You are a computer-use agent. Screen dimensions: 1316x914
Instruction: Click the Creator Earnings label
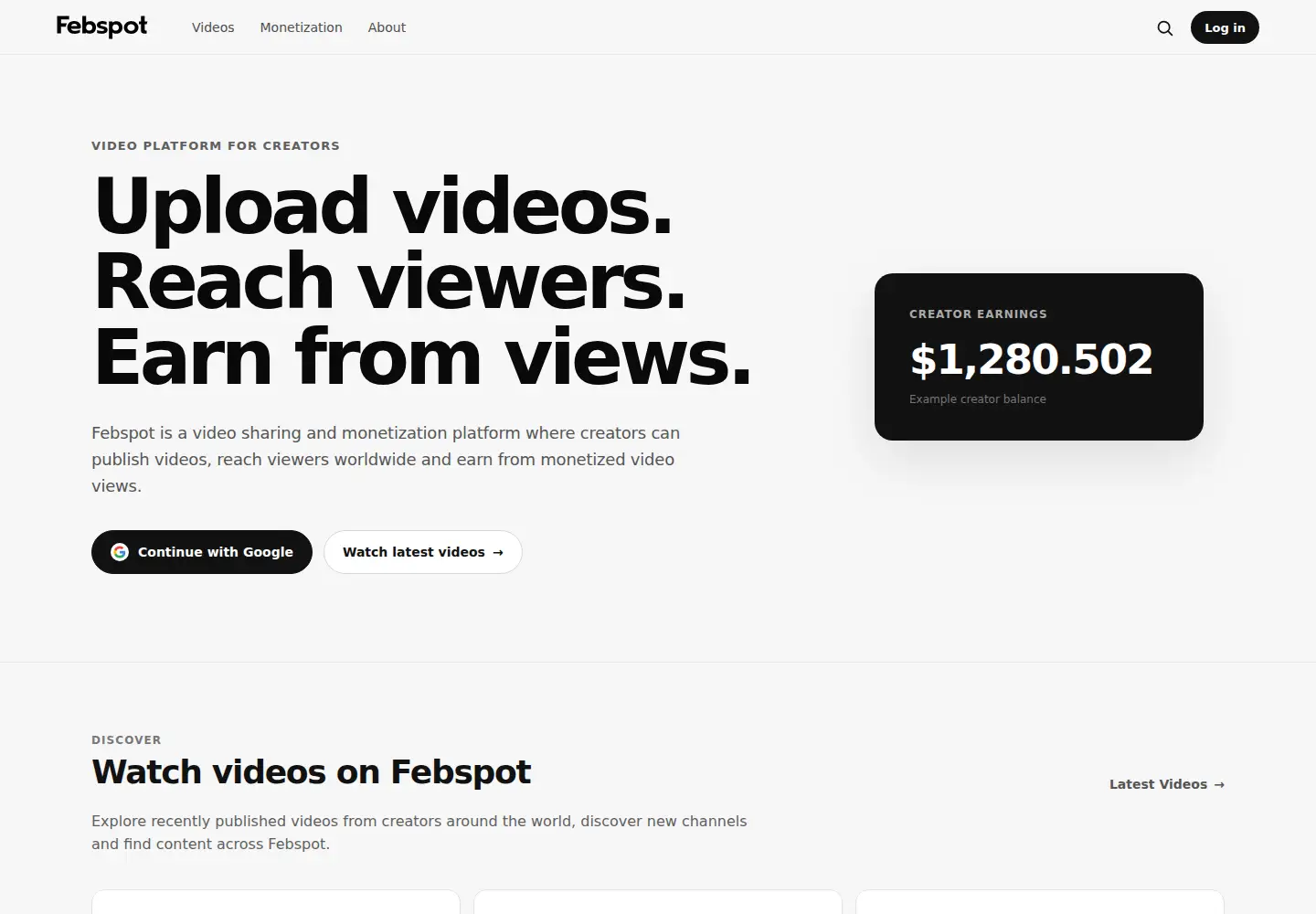[978, 314]
